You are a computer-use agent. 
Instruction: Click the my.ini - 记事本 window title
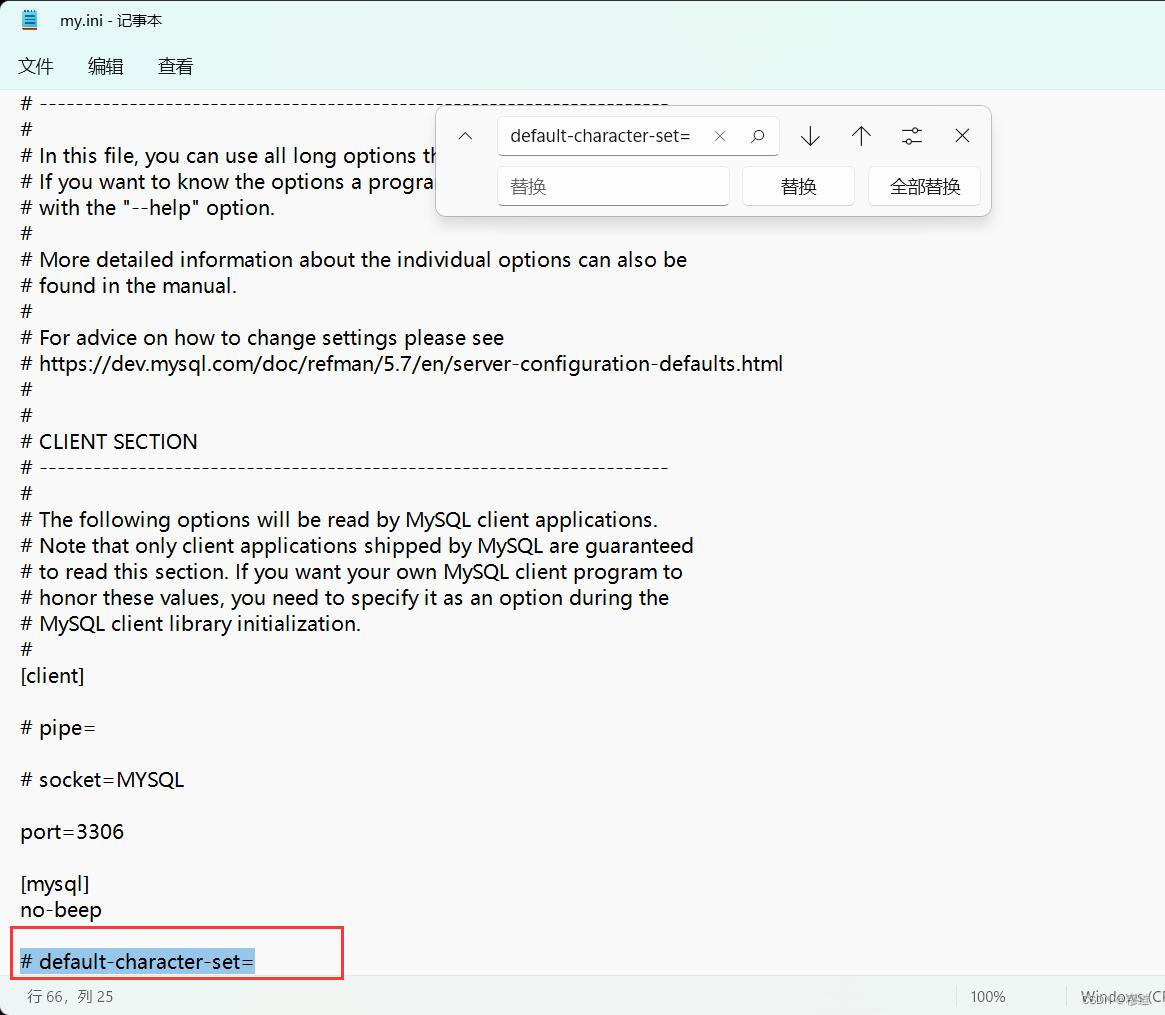point(111,20)
